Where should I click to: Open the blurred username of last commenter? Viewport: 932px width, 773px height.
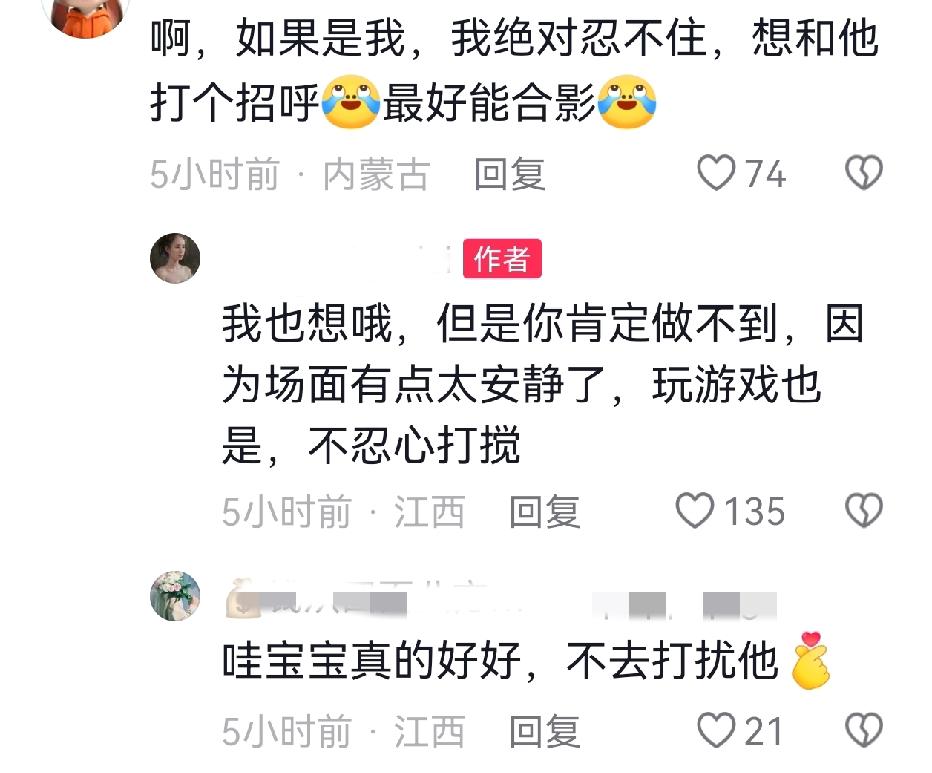pos(501,602)
